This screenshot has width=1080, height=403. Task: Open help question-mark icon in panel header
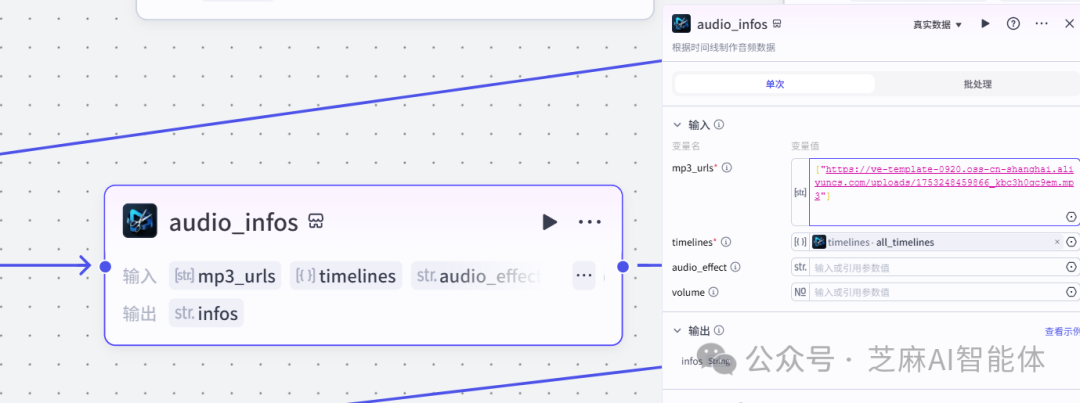[1013, 23]
